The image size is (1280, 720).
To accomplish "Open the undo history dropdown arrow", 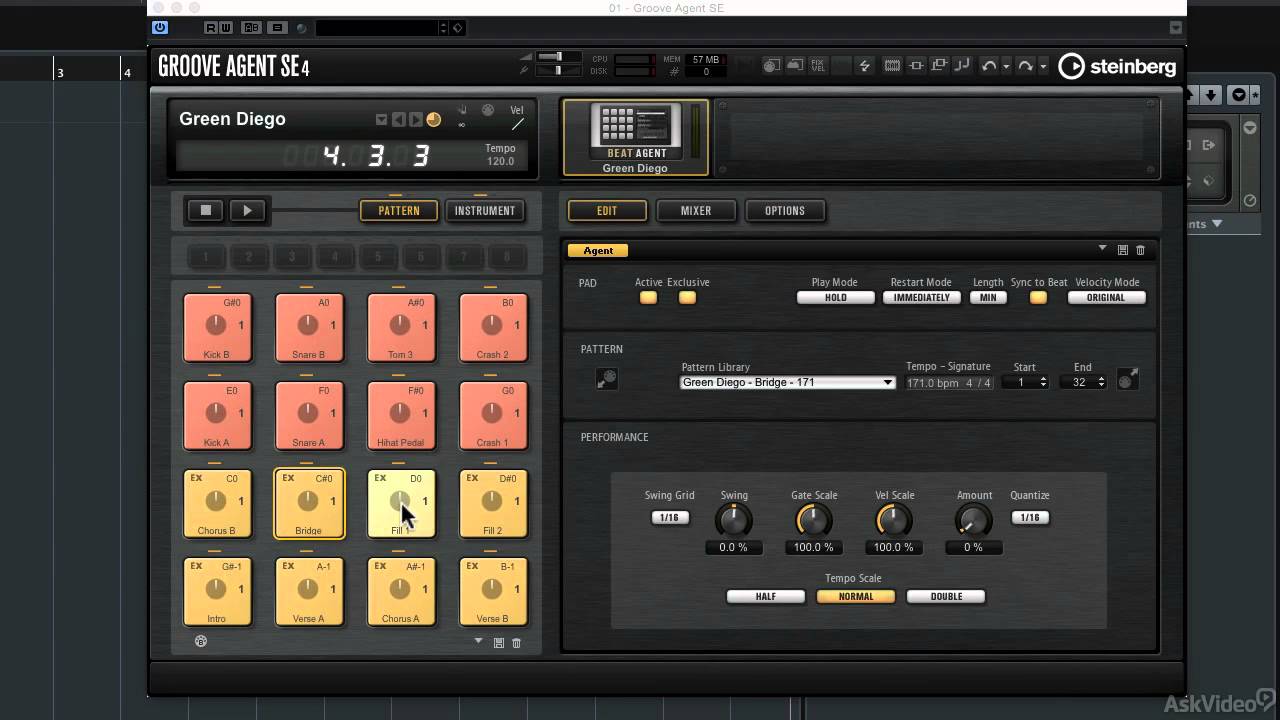I will pyautogui.click(x=1007, y=66).
